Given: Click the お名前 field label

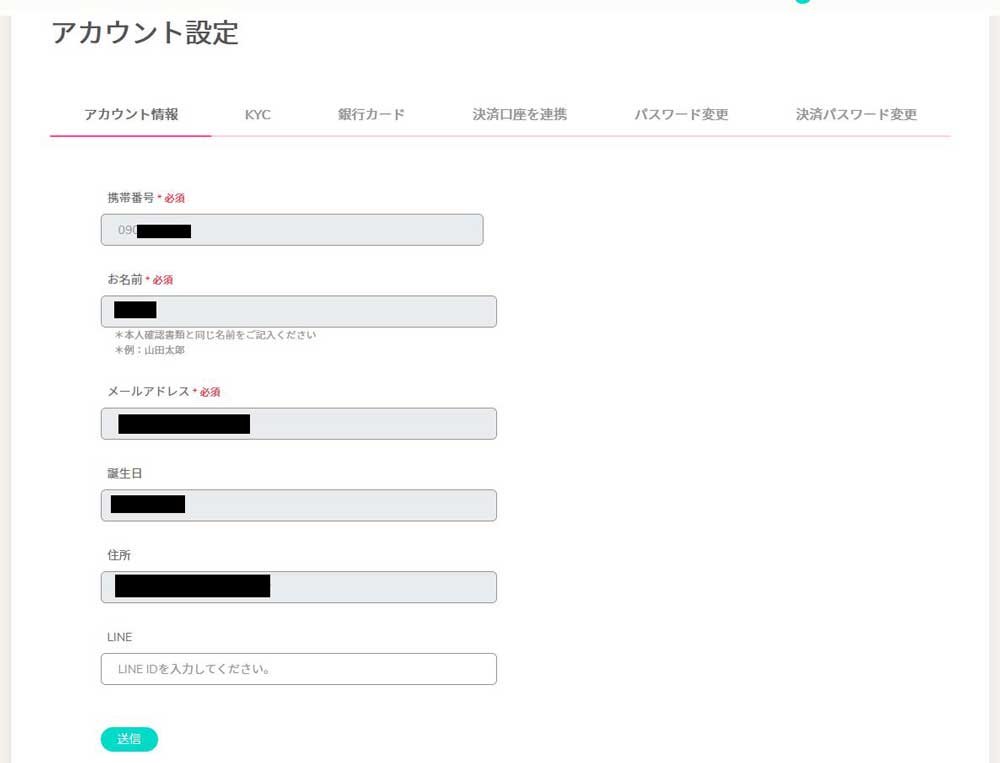Looking at the screenshot, I should coord(124,279).
